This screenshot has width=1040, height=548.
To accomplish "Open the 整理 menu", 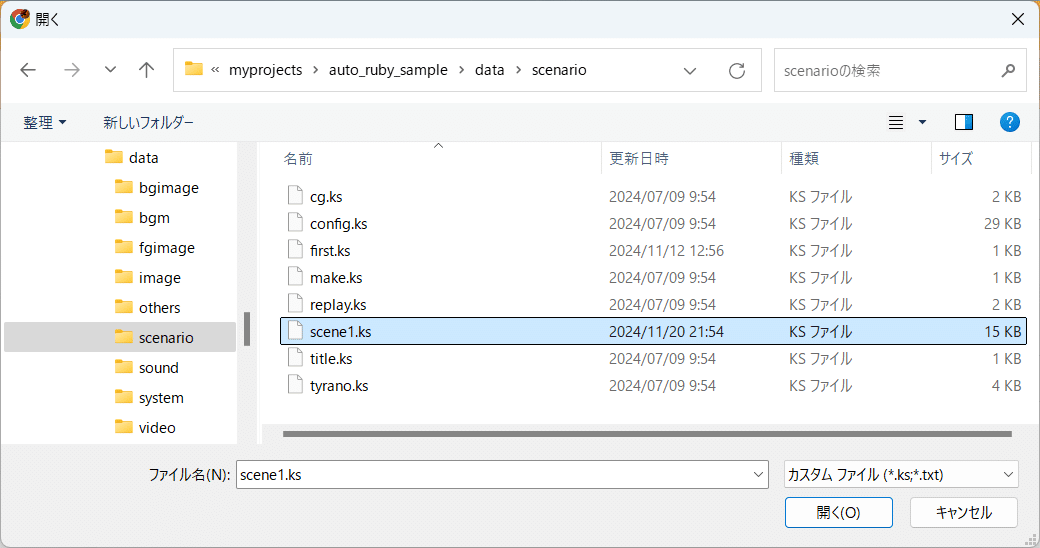I will 44,122.
